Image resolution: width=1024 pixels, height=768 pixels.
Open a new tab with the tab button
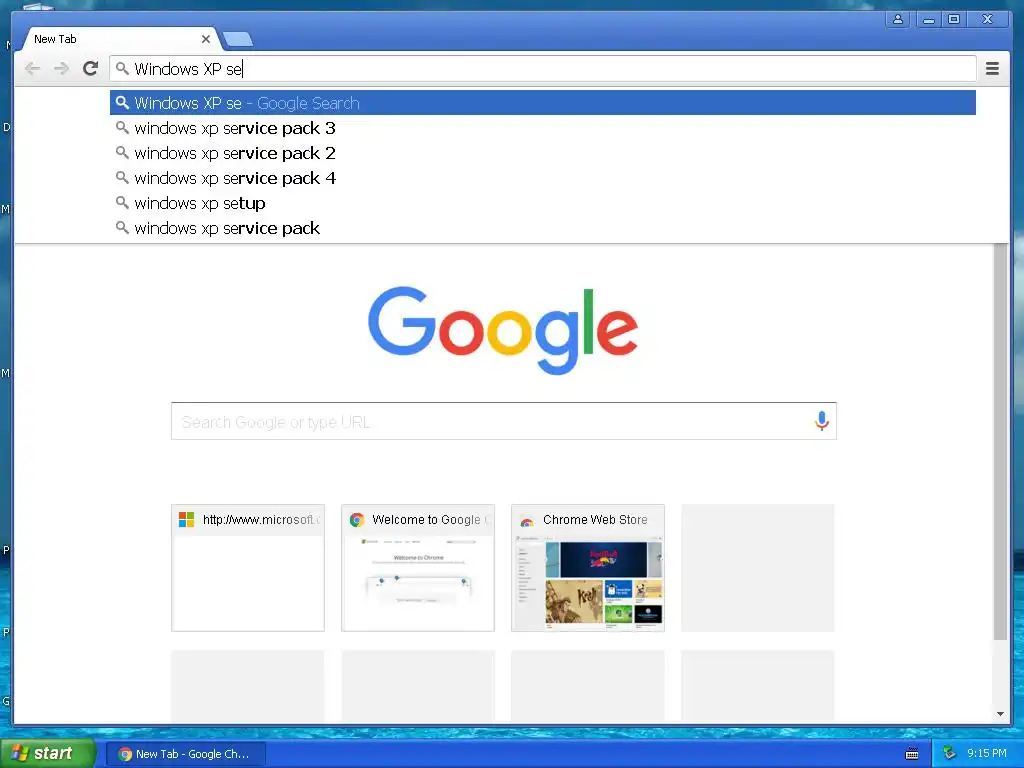(238, 40)
